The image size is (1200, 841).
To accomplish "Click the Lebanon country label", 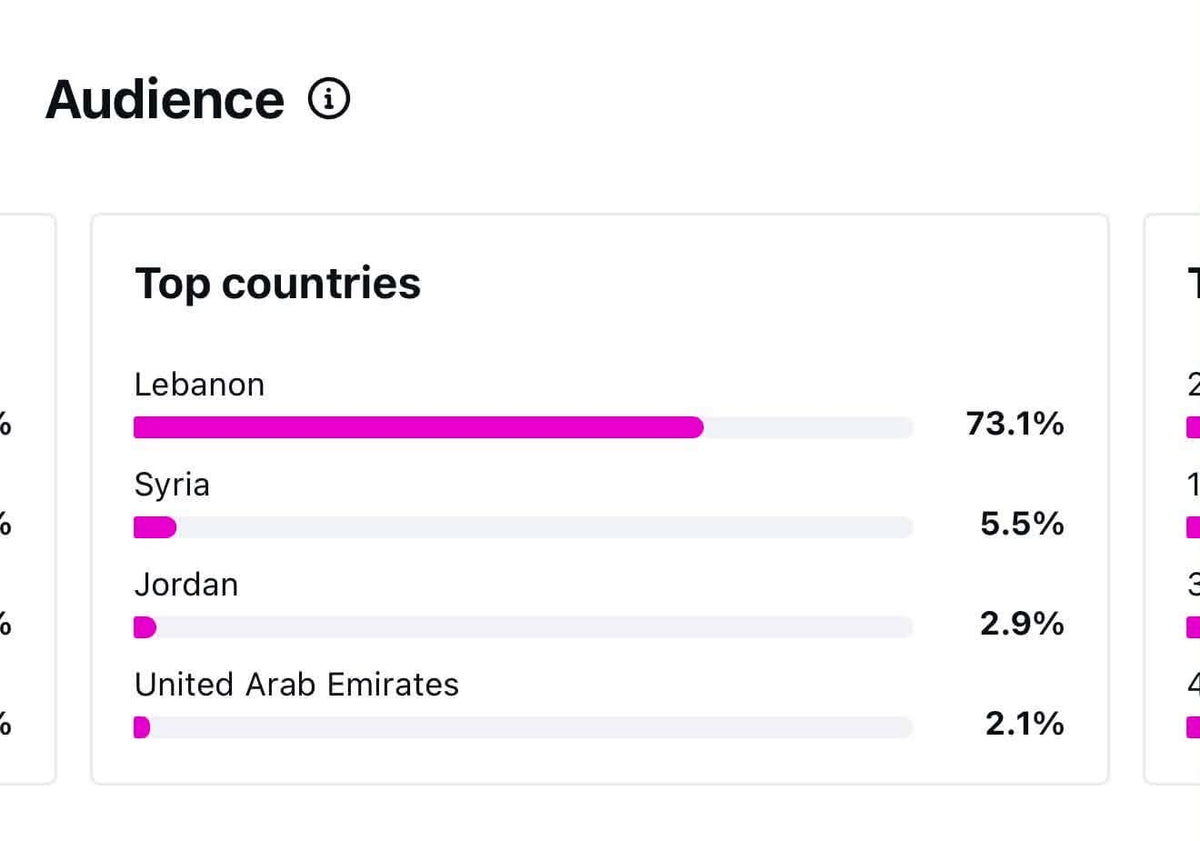I will point(199,385).
